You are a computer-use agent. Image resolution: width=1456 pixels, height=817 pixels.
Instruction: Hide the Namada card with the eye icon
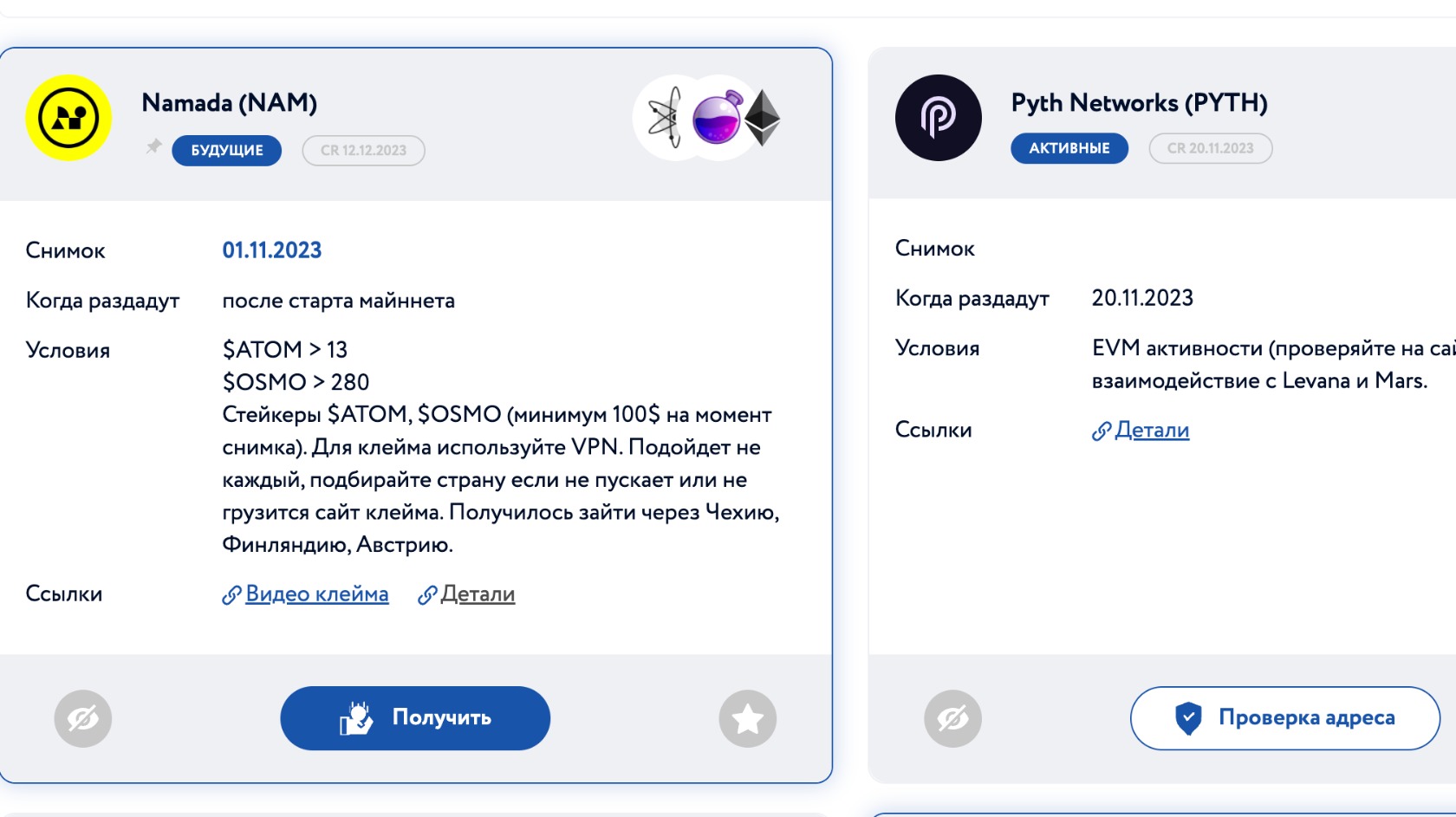click(83, 718)
